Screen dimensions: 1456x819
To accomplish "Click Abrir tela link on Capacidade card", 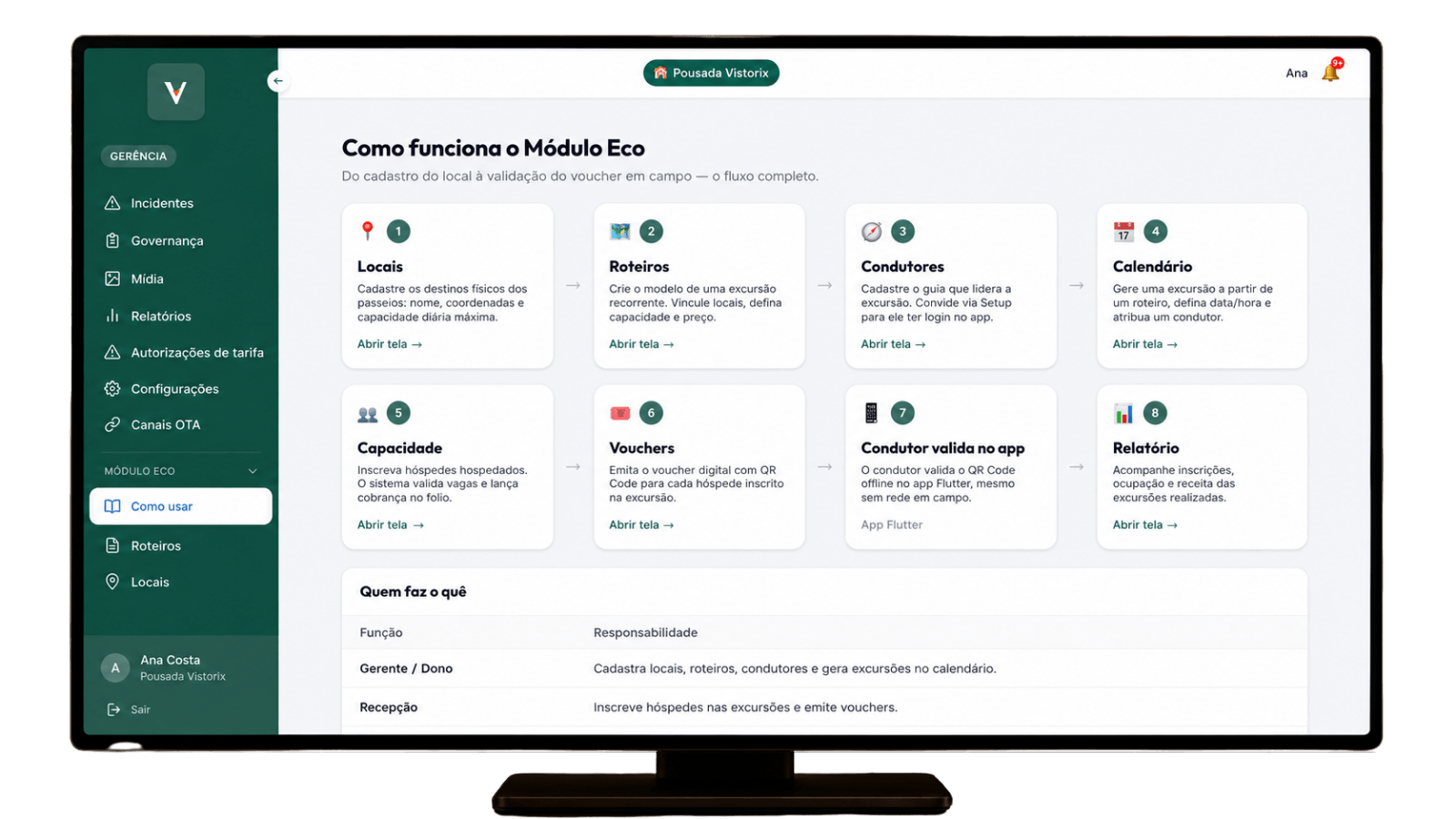I will coord(389,525).
